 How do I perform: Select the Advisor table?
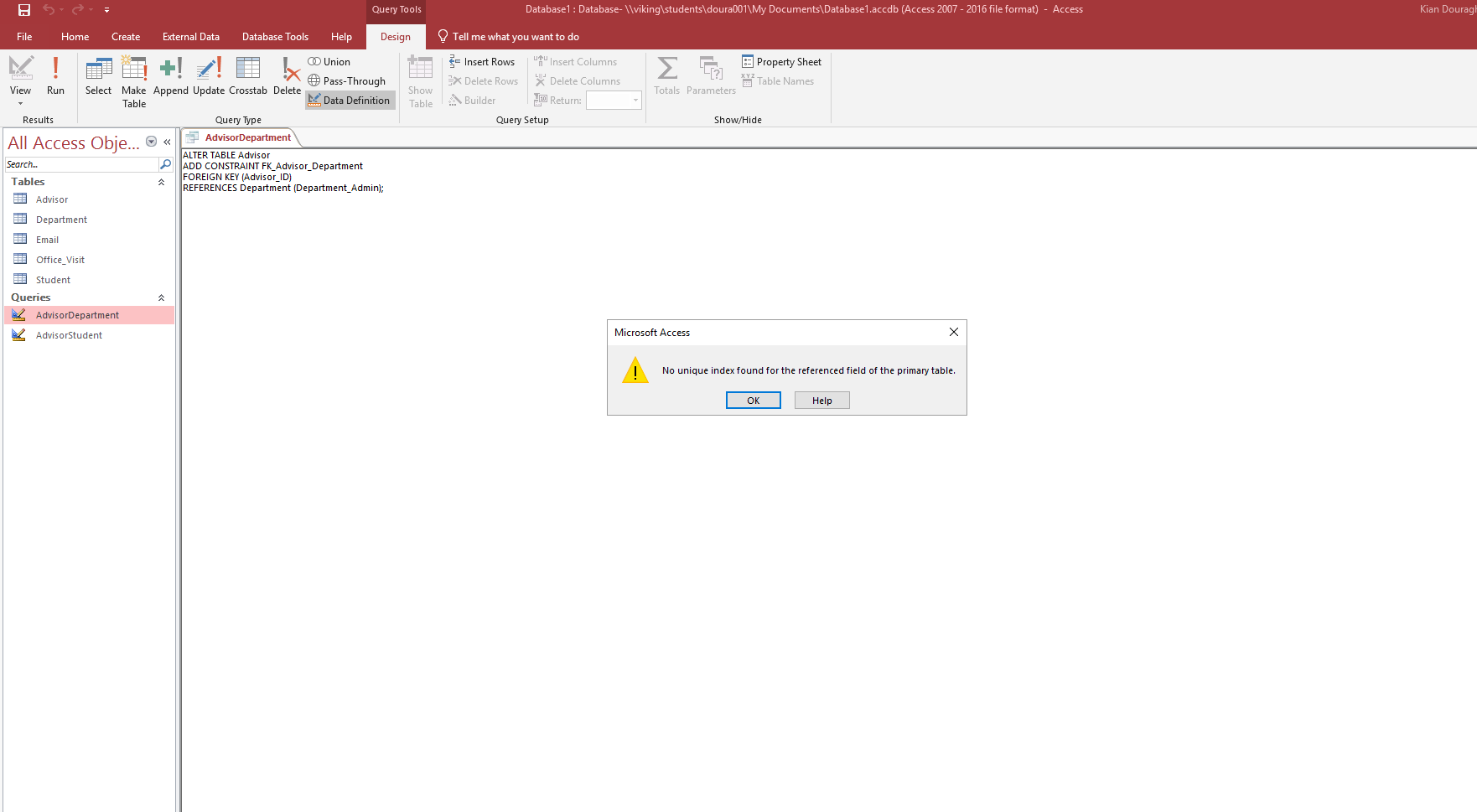(x=89, y=199)
